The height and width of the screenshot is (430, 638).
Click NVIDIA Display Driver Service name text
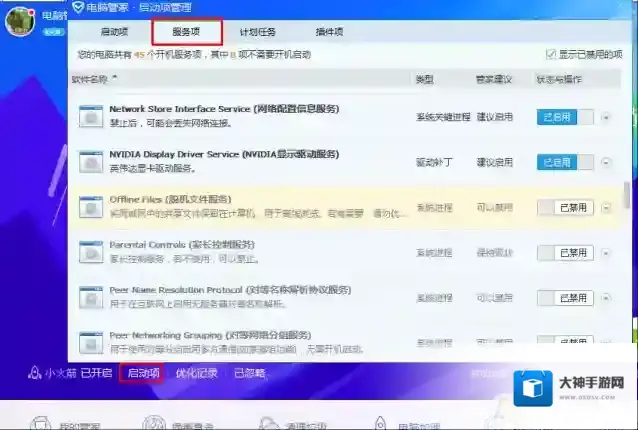224,154
